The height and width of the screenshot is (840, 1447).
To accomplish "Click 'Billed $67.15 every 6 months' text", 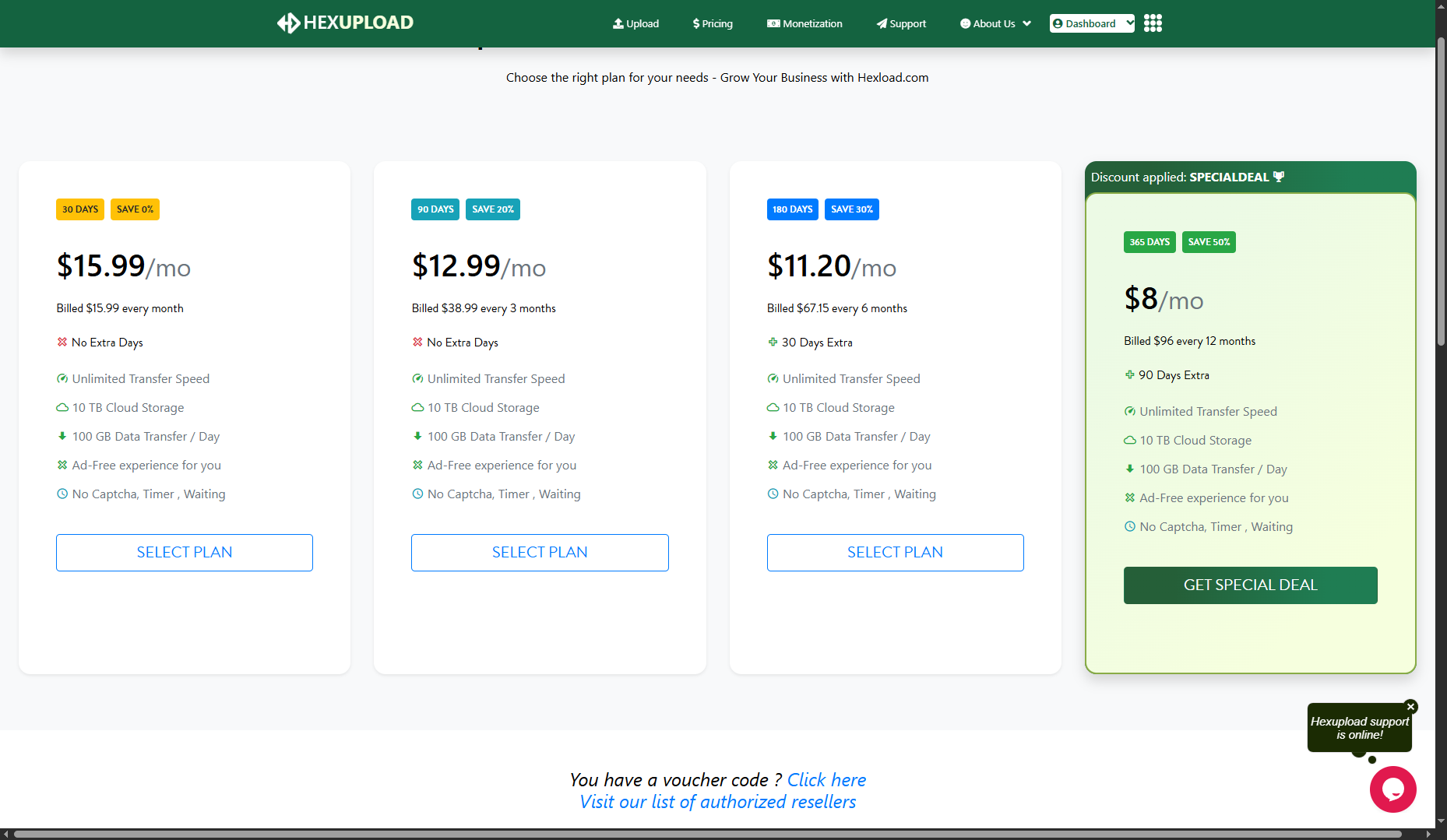I will click(x=837, y=308).
